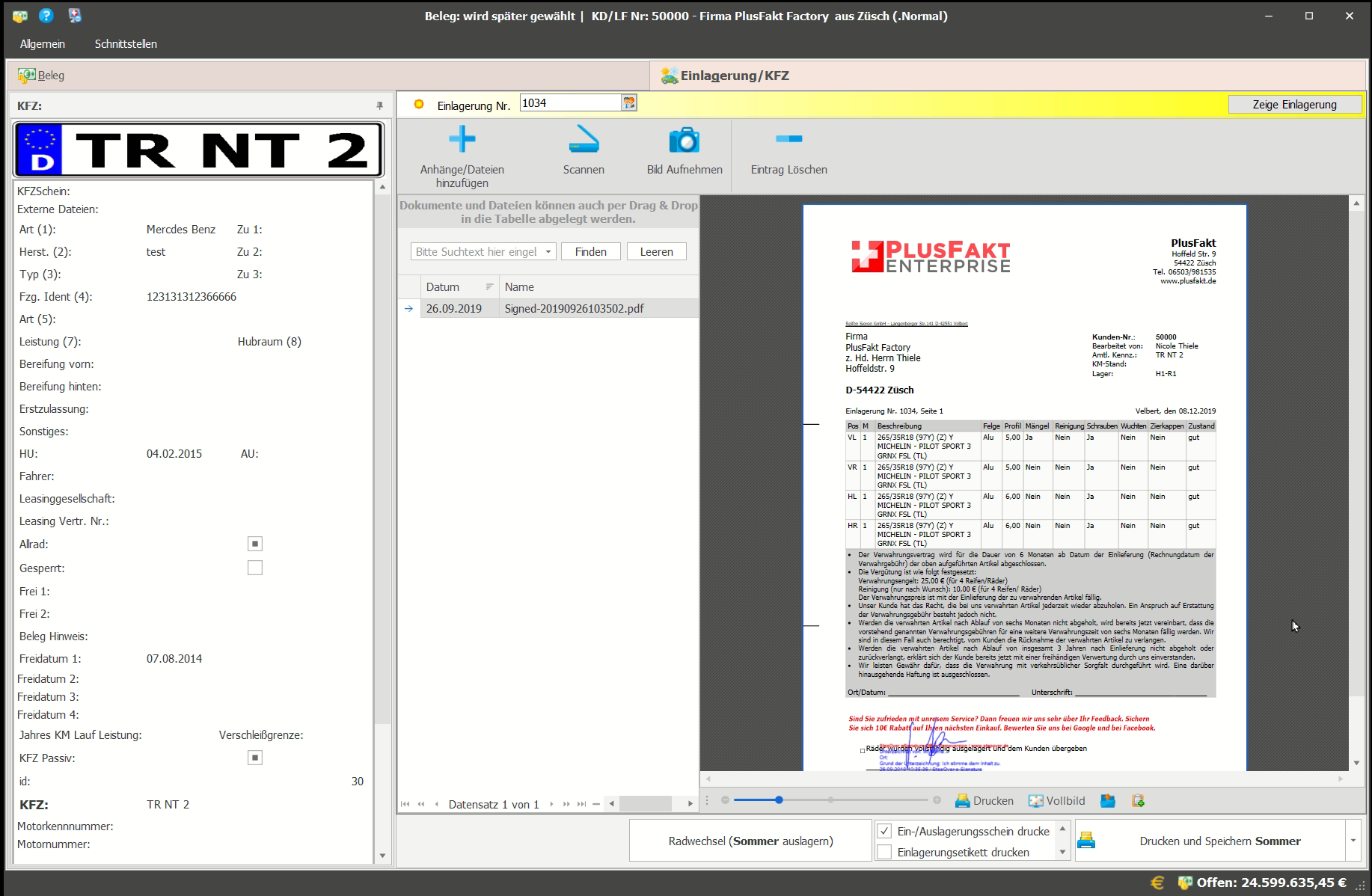Zoom in with the plus circle icon
The width and height of the screenshot is (1372, 896).
(937, 800)
